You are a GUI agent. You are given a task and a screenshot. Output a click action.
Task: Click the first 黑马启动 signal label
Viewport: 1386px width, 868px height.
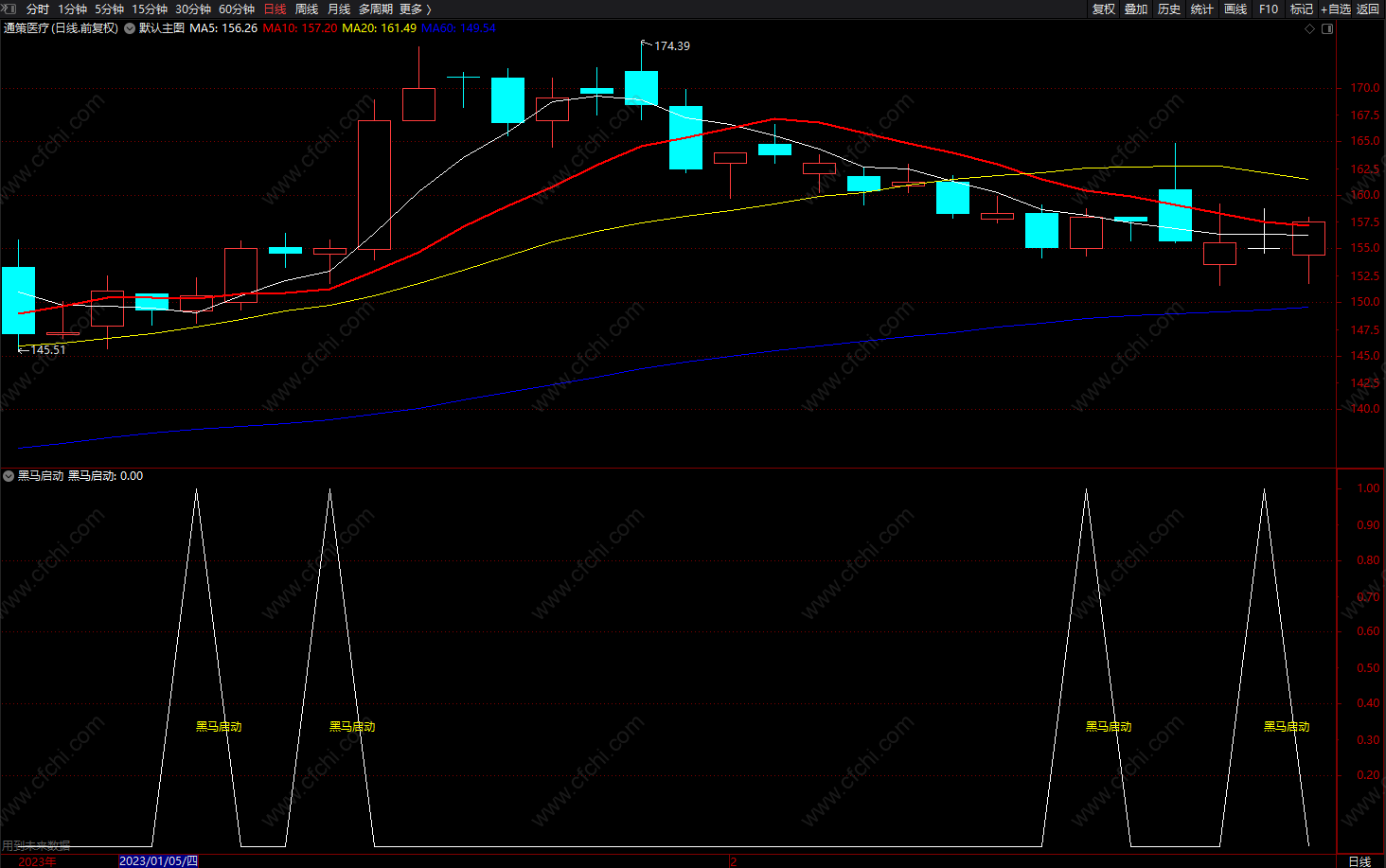219,726
